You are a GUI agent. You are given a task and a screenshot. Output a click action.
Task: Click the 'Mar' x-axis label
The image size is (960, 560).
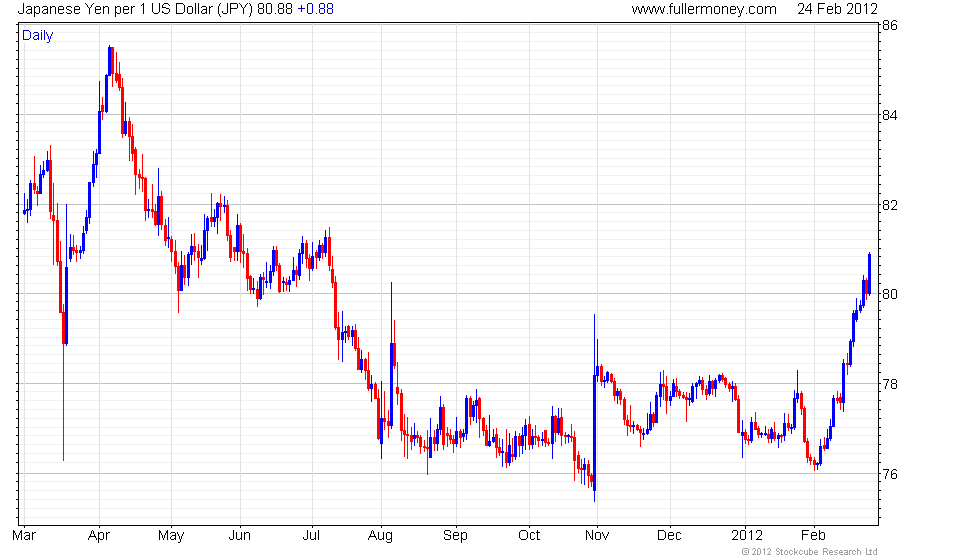(24, 536)
